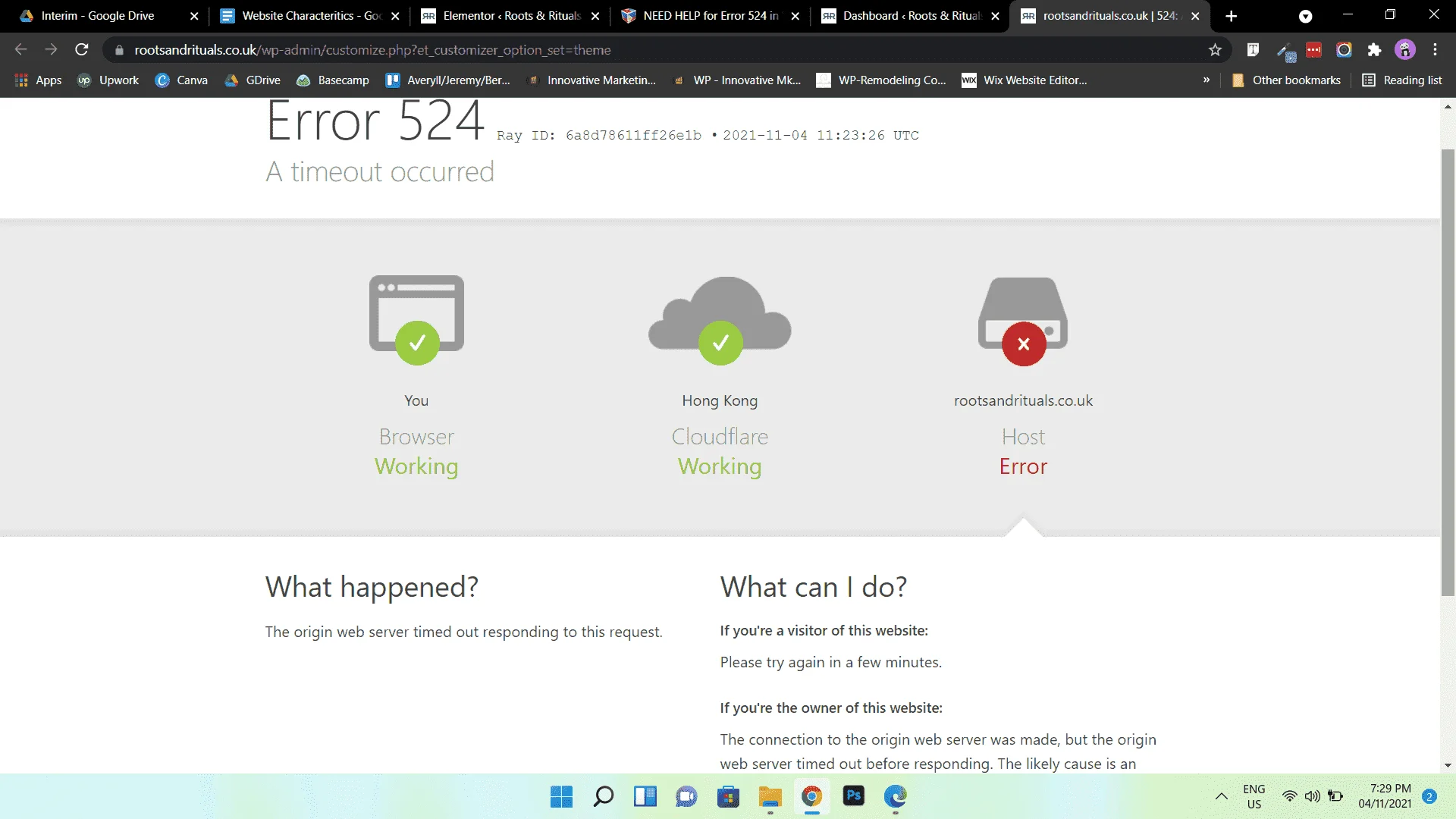Open the Reading list panel
This screenshot has height=819, width=1456.
point(1402,80)
